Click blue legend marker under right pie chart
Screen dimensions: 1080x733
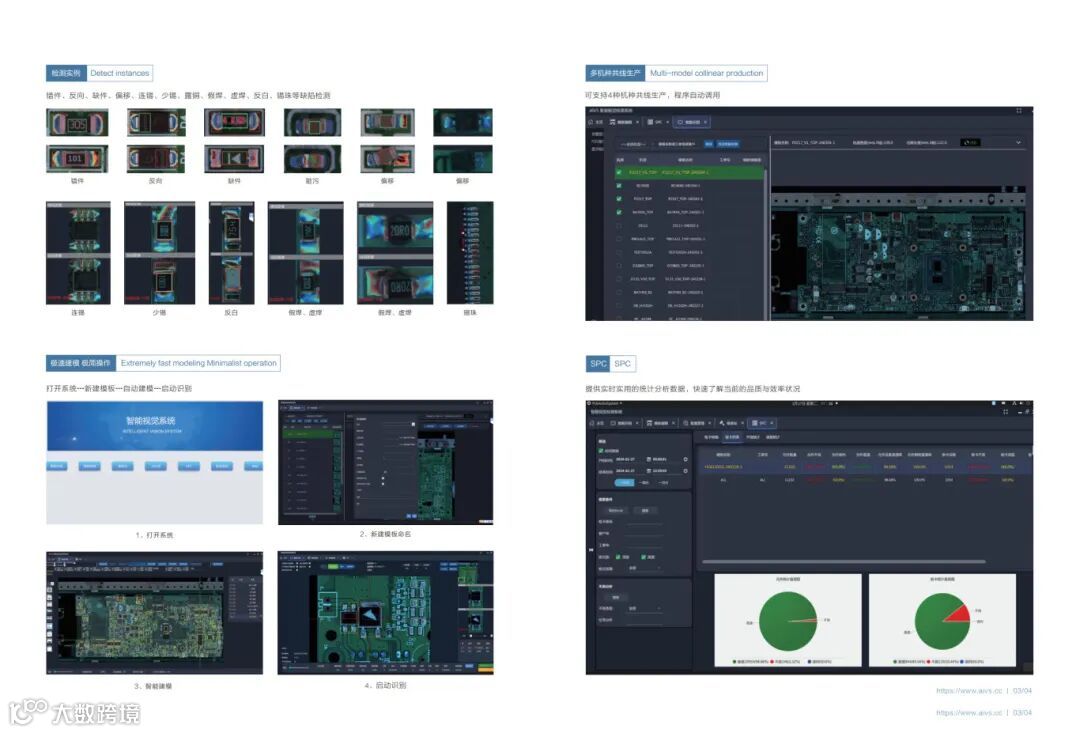(x=962, y=661)
